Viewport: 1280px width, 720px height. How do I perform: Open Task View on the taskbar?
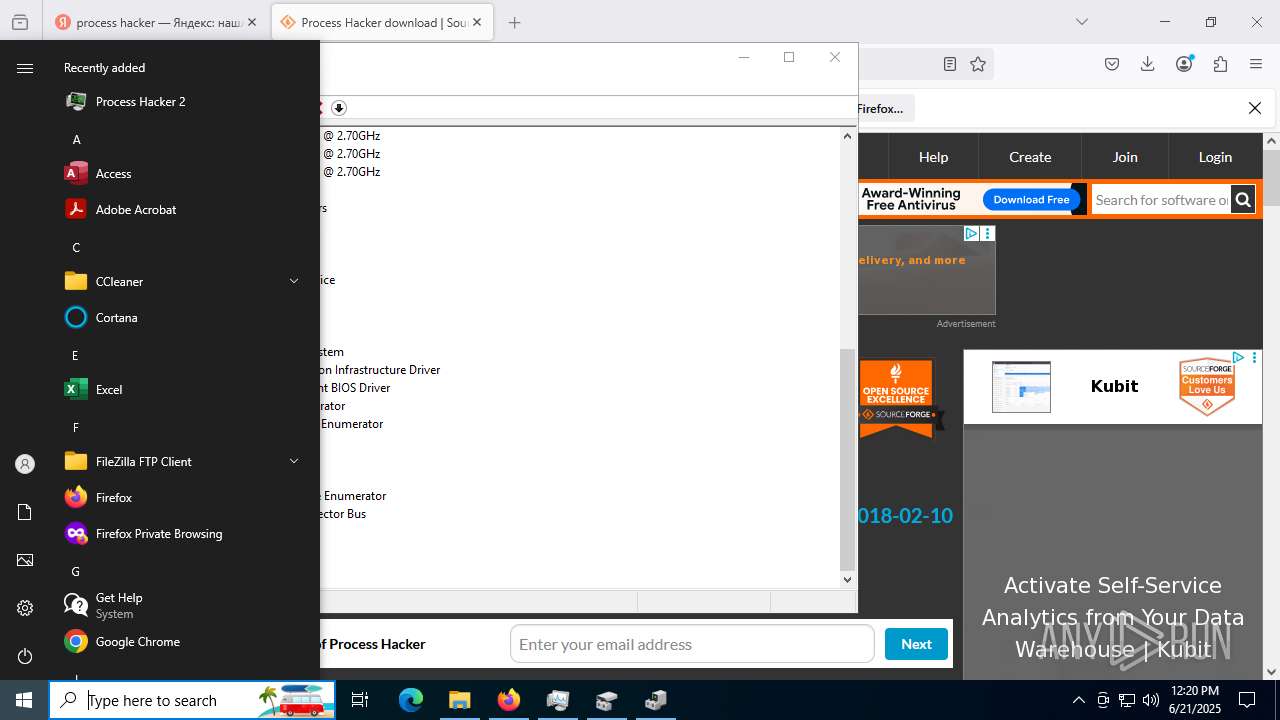(x=360, y=700)
